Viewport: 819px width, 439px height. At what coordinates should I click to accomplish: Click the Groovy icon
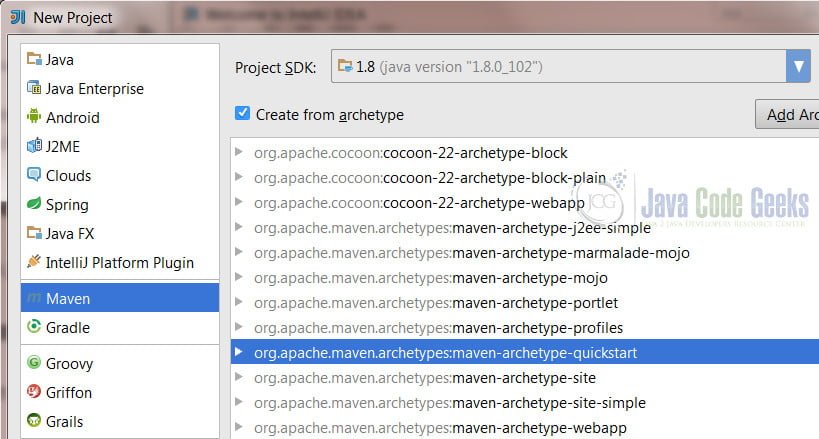(x=34, y=363)
